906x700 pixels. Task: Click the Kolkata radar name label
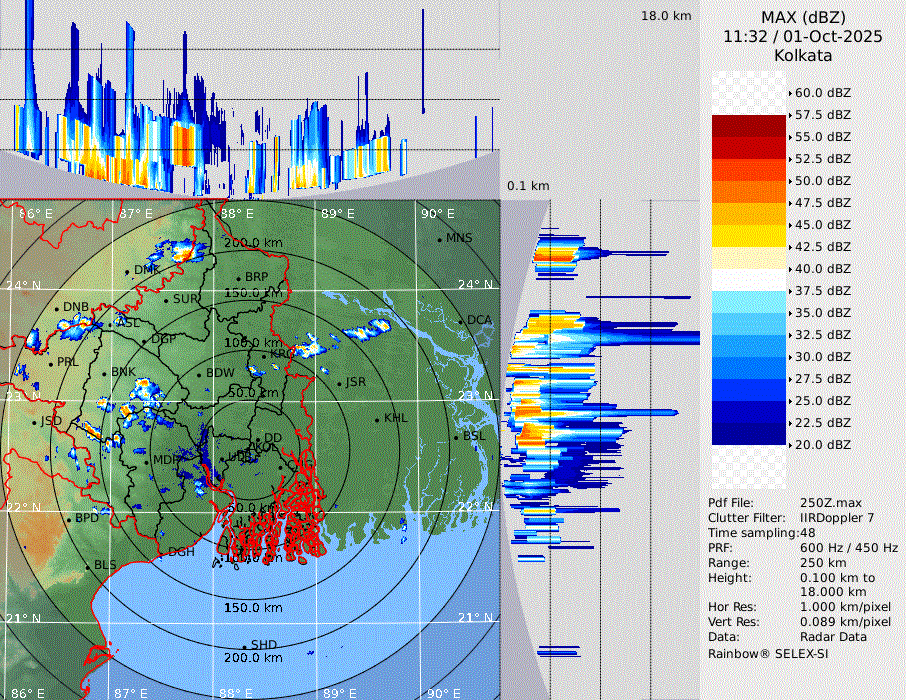click(803, 56)
